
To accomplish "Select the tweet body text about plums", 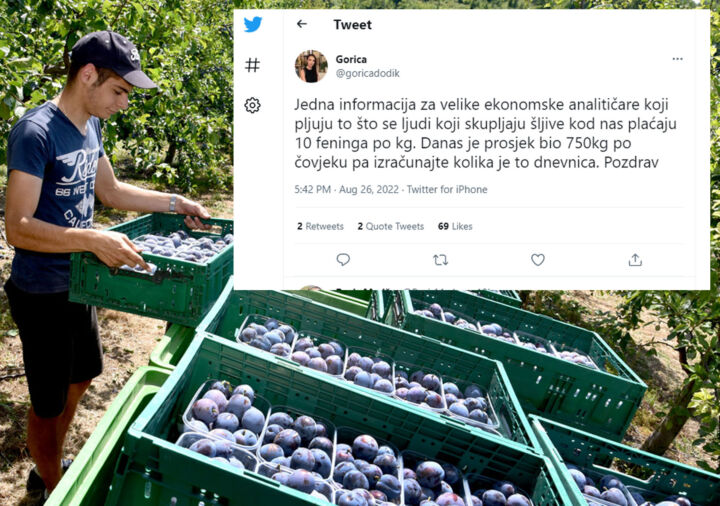I will 485,133.
